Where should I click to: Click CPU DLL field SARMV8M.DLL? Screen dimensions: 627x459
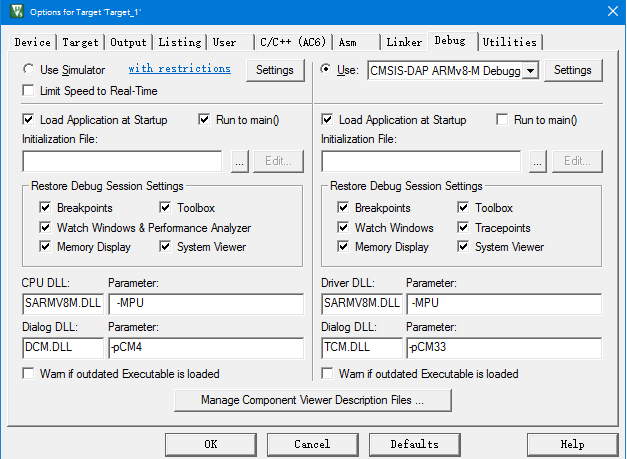(63, 303)
